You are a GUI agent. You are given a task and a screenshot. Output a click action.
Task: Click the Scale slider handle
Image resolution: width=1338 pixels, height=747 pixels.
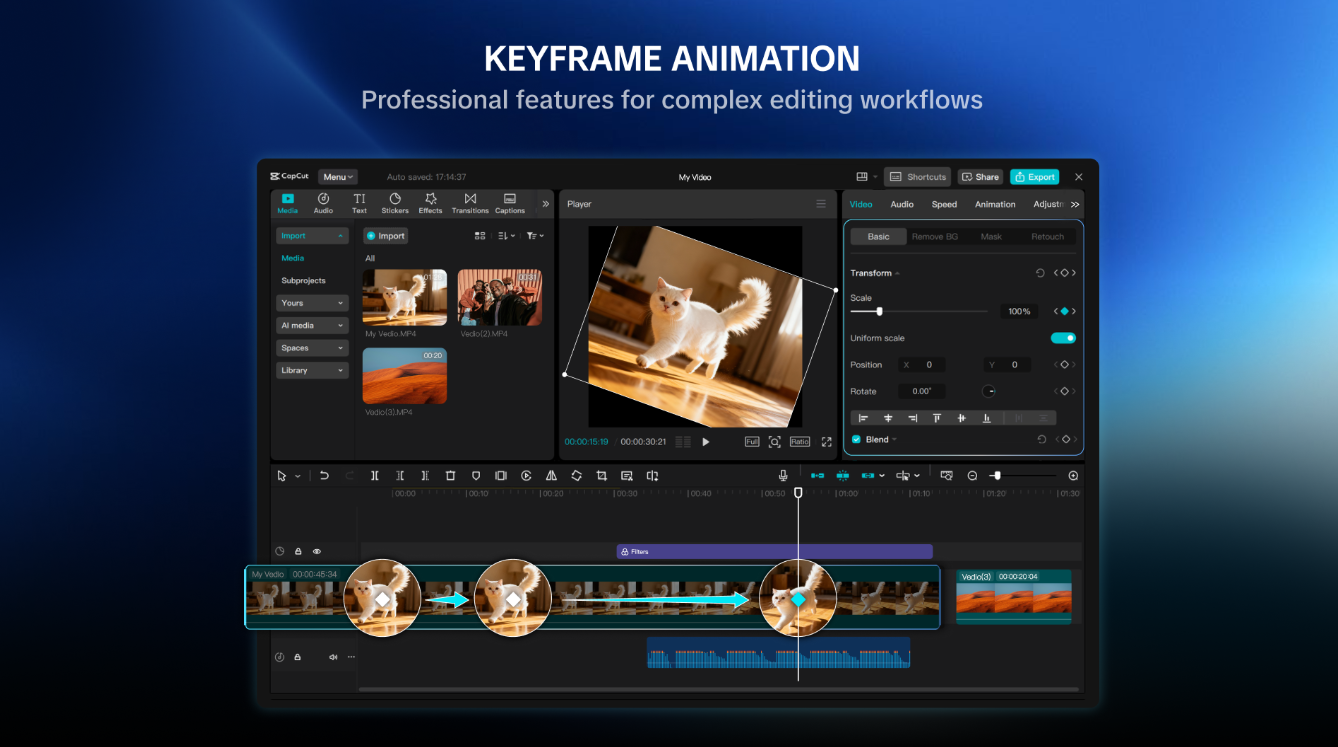pyautogui.click(x=879, y=311)
